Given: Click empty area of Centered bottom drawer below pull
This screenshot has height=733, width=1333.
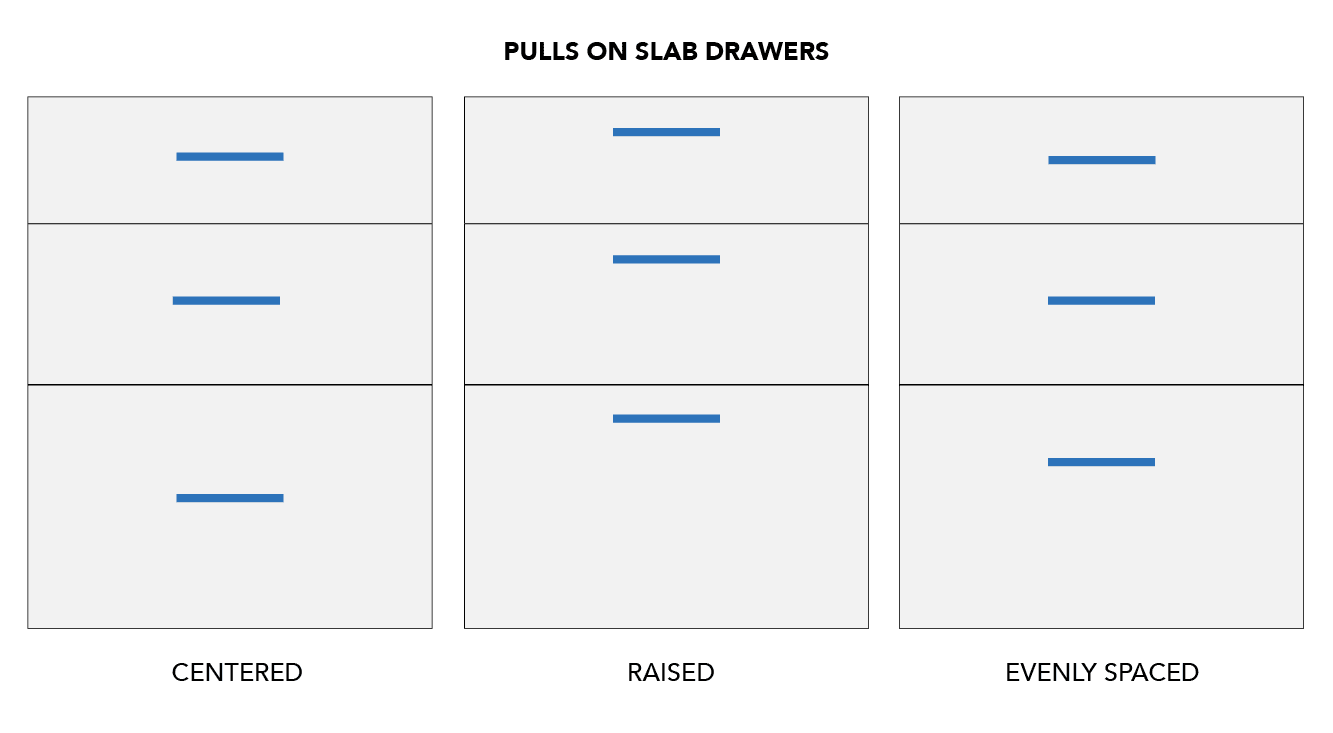Looking at the screenshot, I should click(230, 570).
